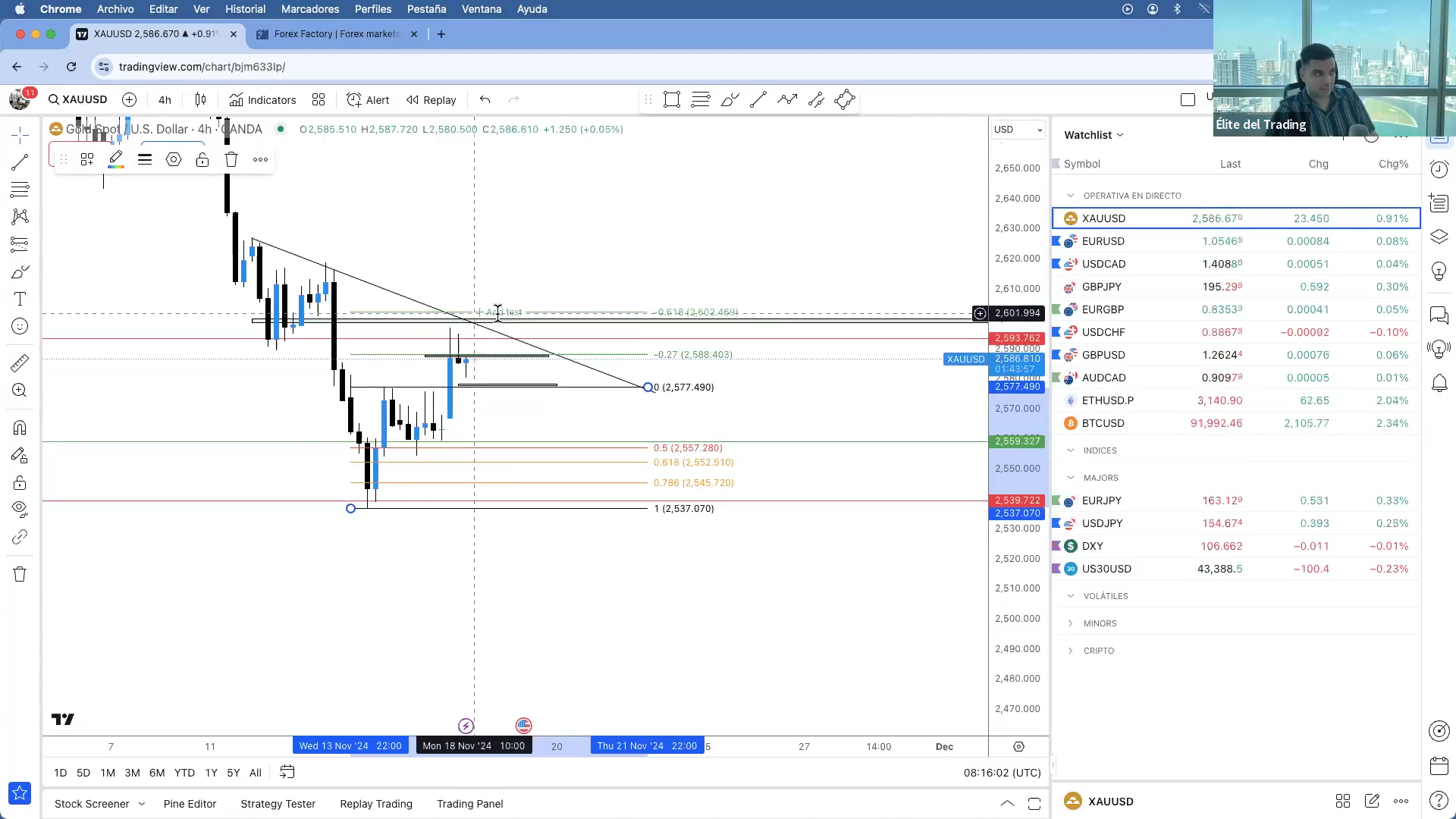Open Stock Screener dropdown
Image resolution: width=1456 pixels, height=819 pixels.
coord(99,804)
